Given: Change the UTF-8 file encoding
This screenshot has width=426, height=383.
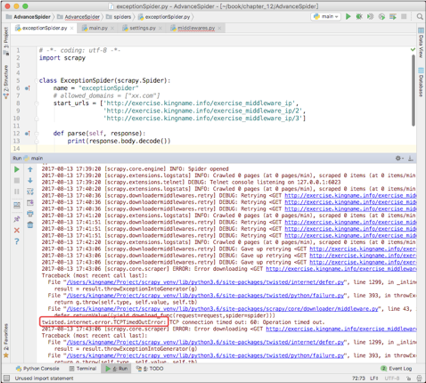Looking at the screenshot, I should [x=392, y=378].
